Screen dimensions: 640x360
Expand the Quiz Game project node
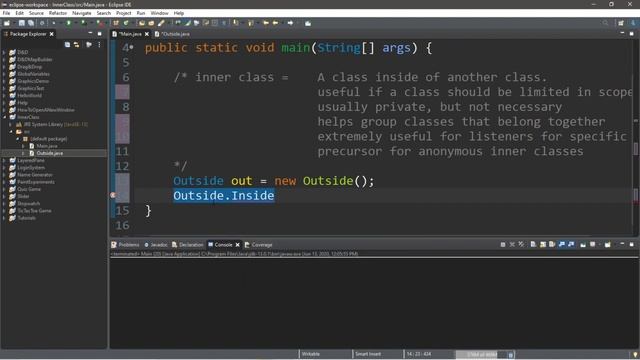click(x=4, y=189)
